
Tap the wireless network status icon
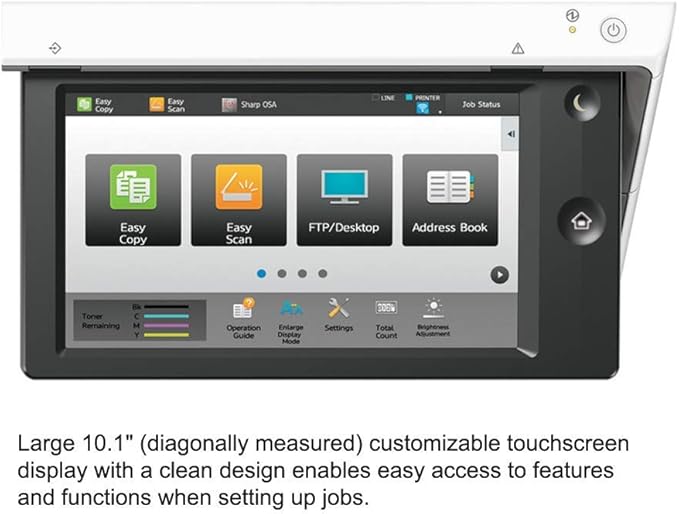click(x=423, y=108)
